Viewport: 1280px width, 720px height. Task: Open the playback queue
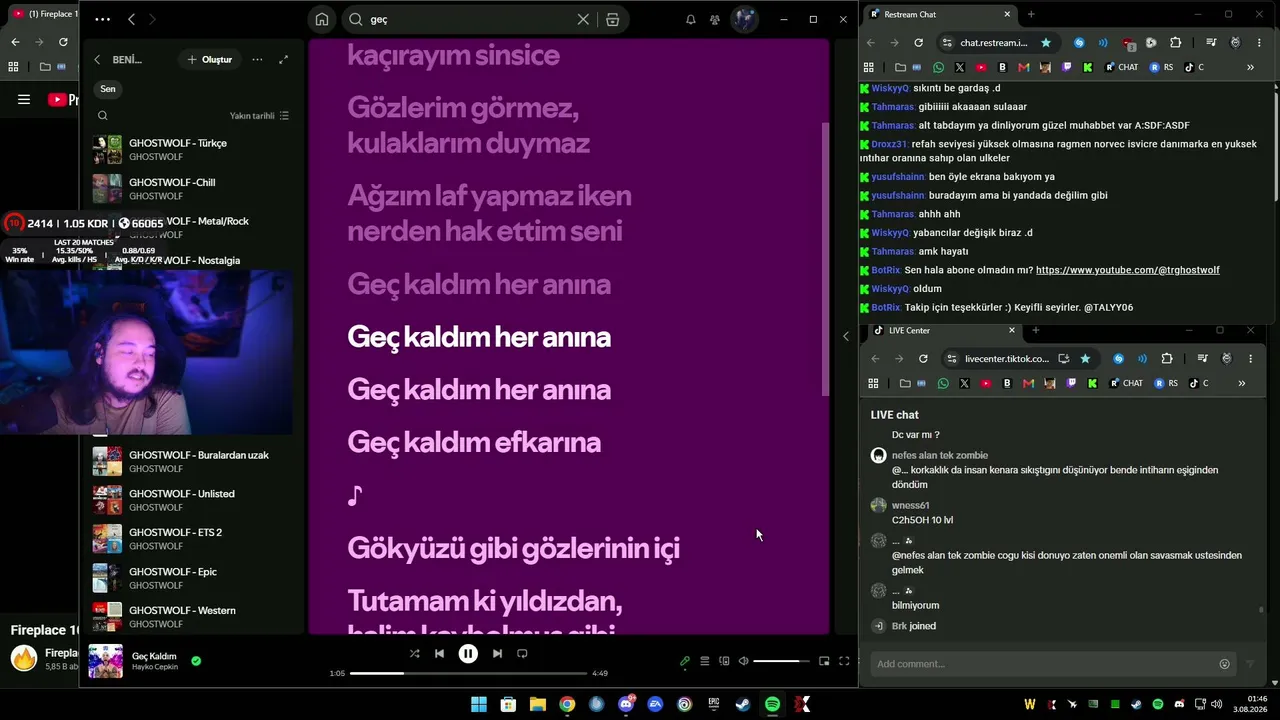point(705,661)
